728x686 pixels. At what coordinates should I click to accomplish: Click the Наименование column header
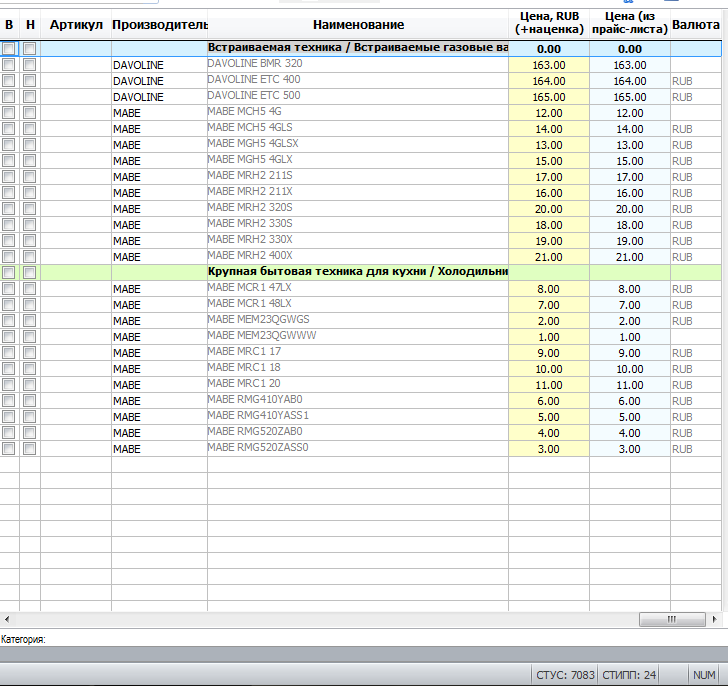click(358, 25)
